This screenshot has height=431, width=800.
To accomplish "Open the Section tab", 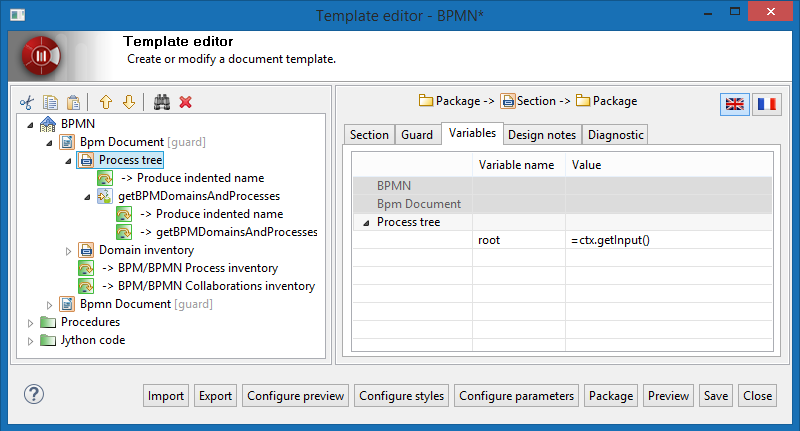I will (369, 135).
